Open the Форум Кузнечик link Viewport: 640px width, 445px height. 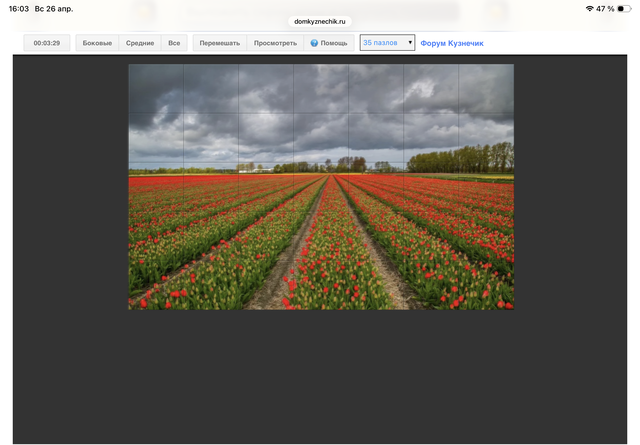(x=451, y=44)
